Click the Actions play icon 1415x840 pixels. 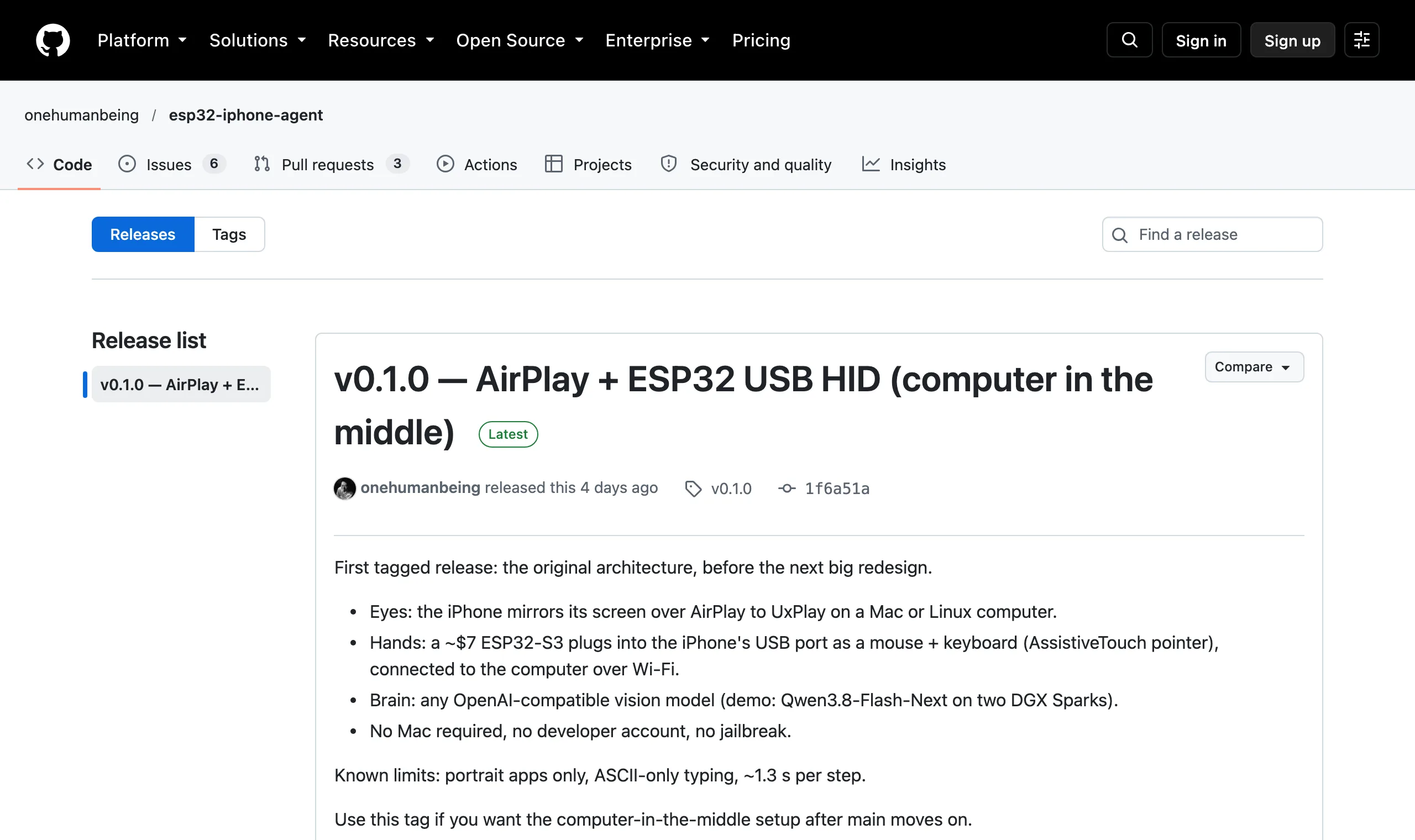[x=446, y=164]
